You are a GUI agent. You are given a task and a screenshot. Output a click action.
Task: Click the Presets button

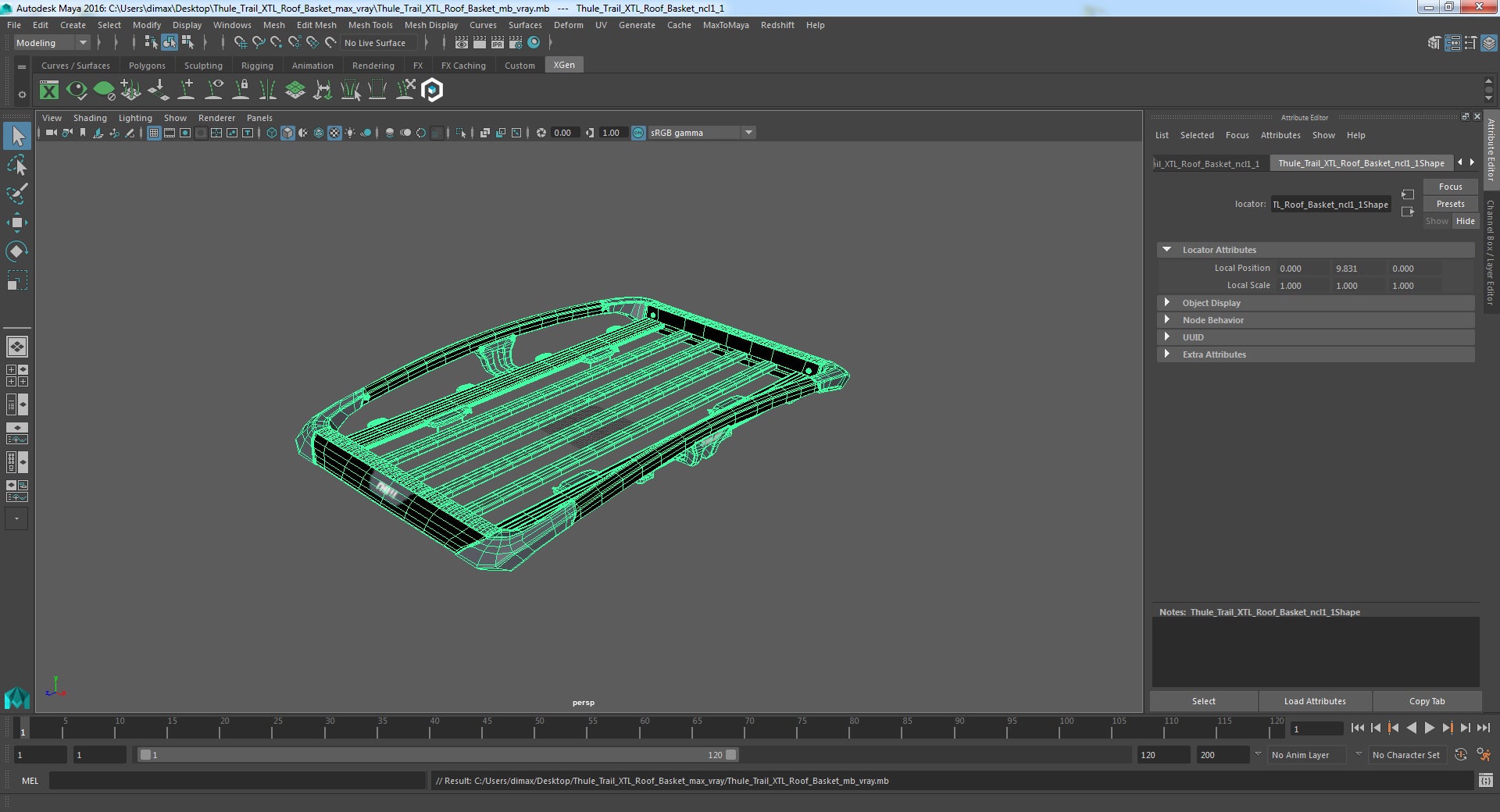pos(1450,204)
